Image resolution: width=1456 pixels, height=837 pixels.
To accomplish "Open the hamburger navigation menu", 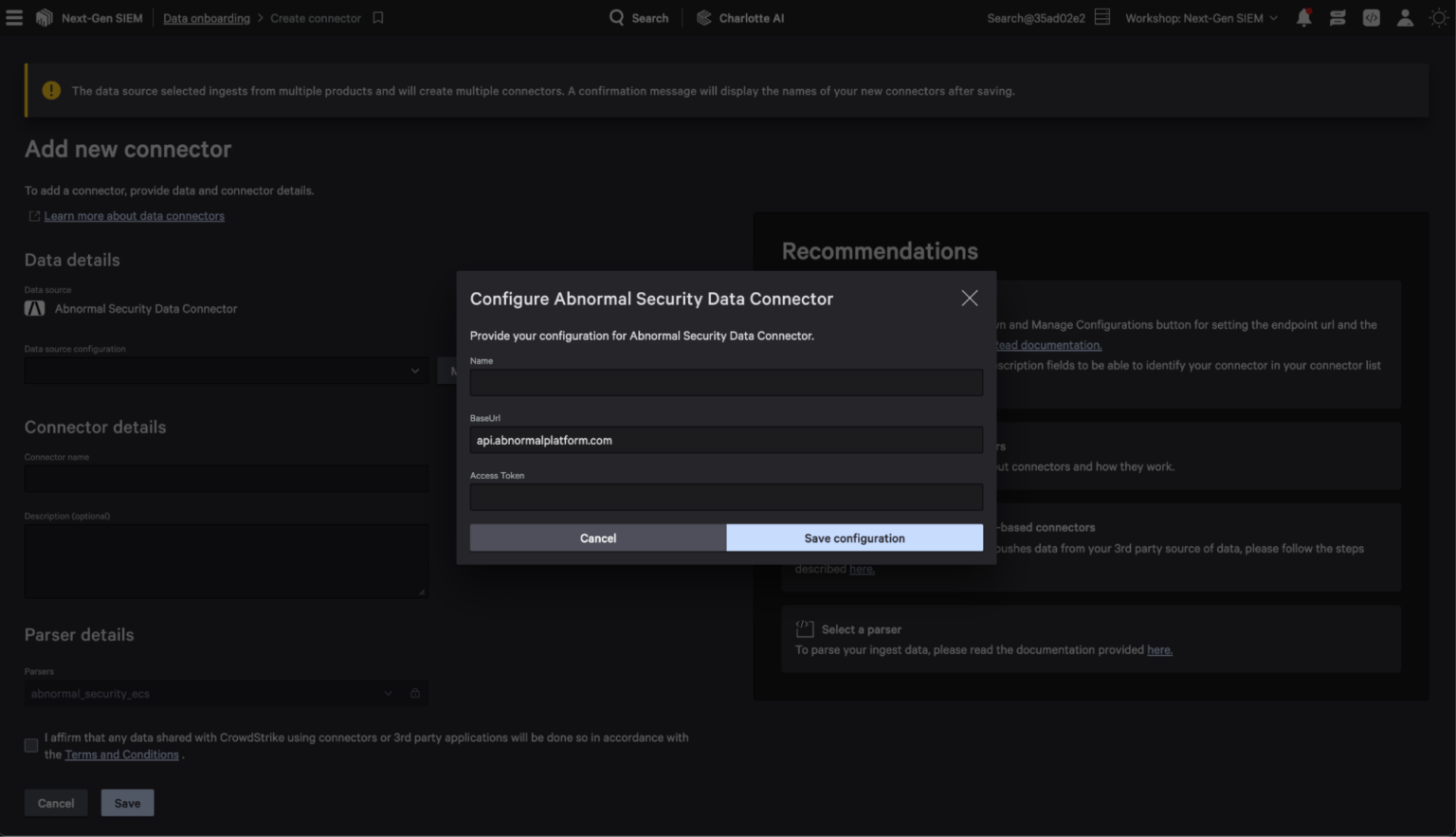I will click(x=14, y=17).
